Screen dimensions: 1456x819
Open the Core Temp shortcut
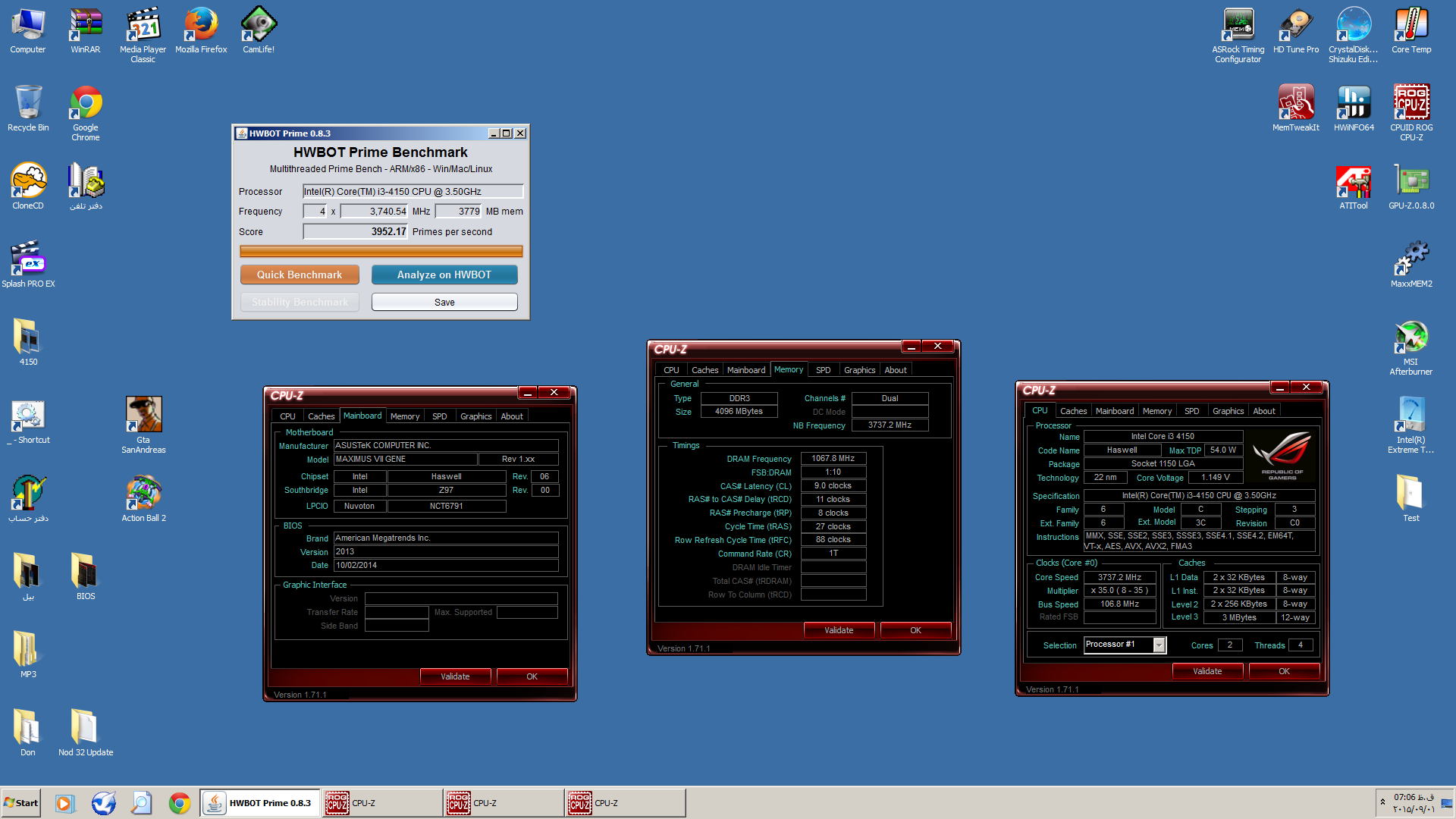[1411, 30]
